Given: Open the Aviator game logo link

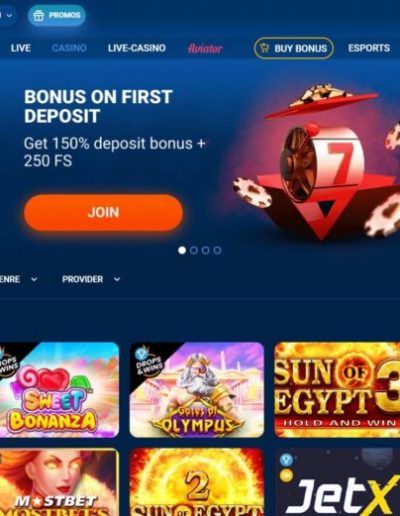Looking at the screenshot, I should pyautogui.click(x=205, y=49).
